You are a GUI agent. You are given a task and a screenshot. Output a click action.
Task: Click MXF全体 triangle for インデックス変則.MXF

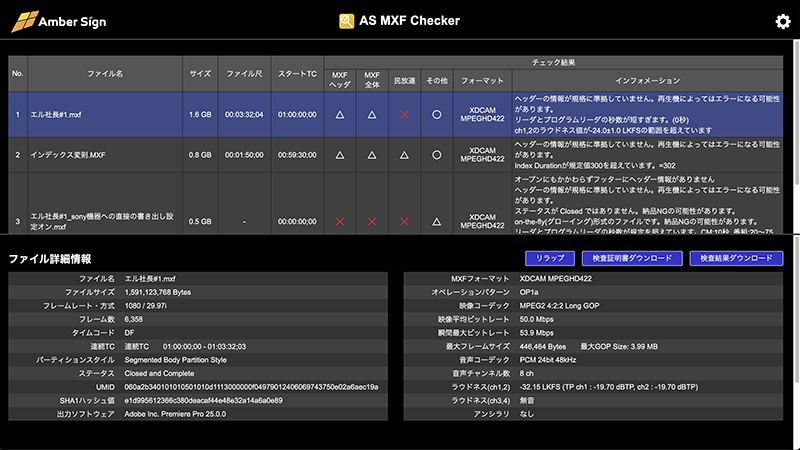pyautogui.click(x=372, y=155)
